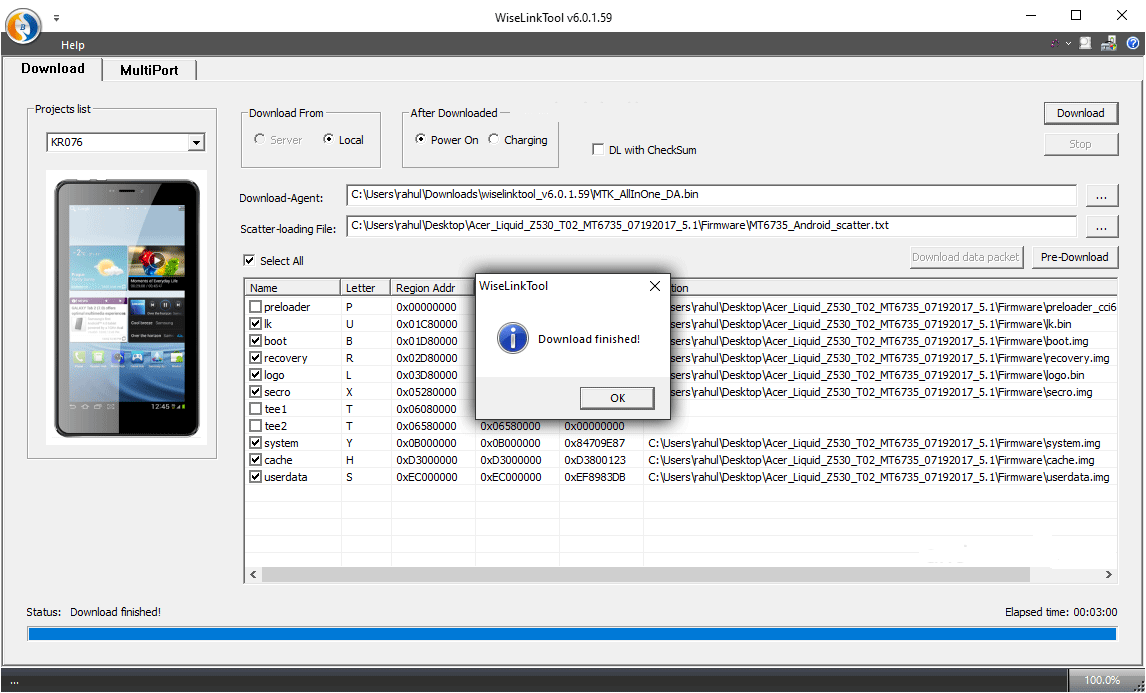
Task: Close the WiseLinkTool message dialog with X
Action: point(655,286)
